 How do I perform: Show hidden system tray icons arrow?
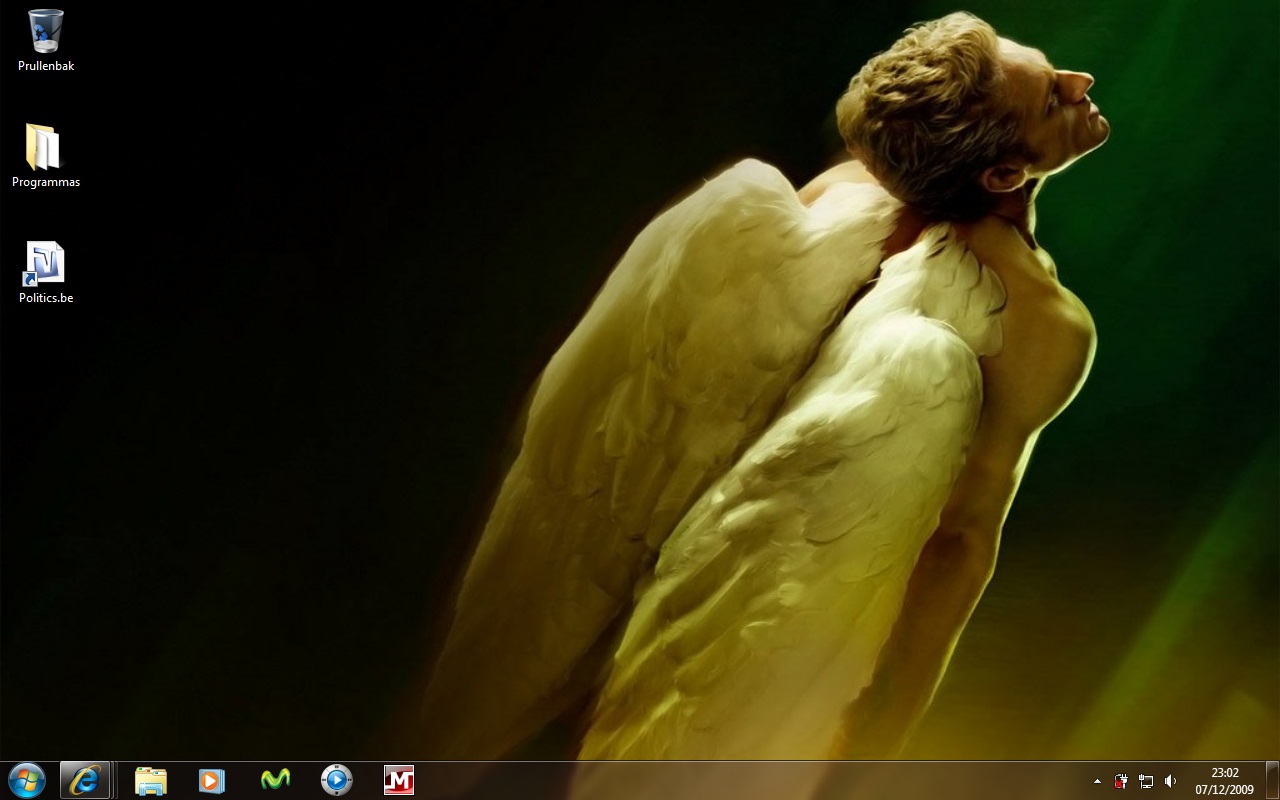(1097, 781)
